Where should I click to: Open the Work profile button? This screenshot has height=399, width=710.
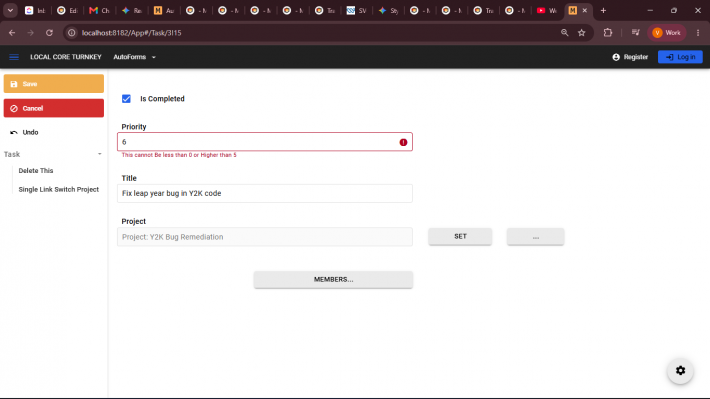tap(667, 33)
